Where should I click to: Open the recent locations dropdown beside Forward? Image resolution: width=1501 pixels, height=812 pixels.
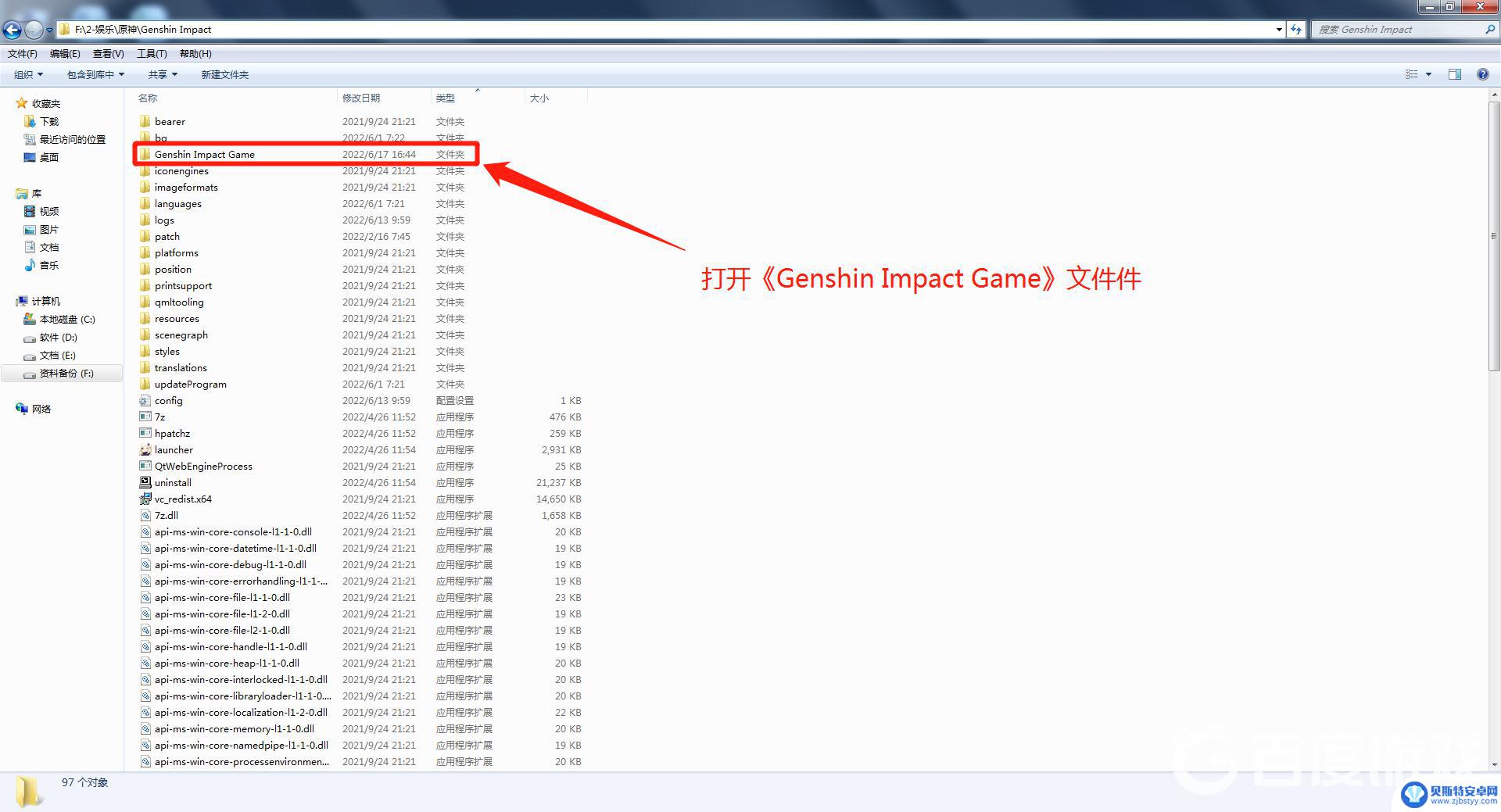point(50,30)
